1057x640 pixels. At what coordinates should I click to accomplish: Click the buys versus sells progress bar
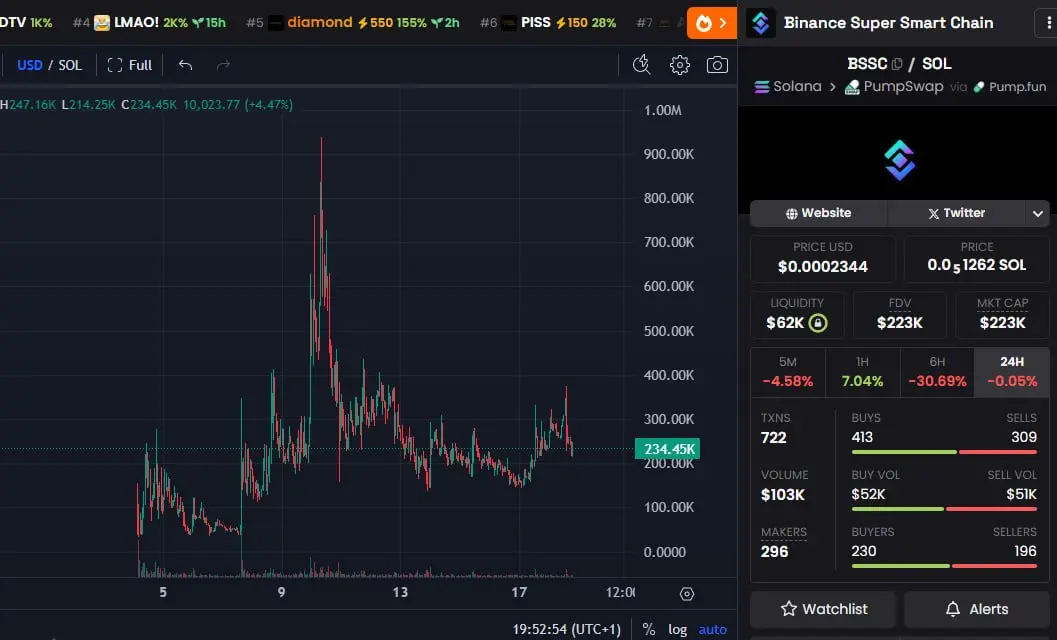(x=944, y=452)
